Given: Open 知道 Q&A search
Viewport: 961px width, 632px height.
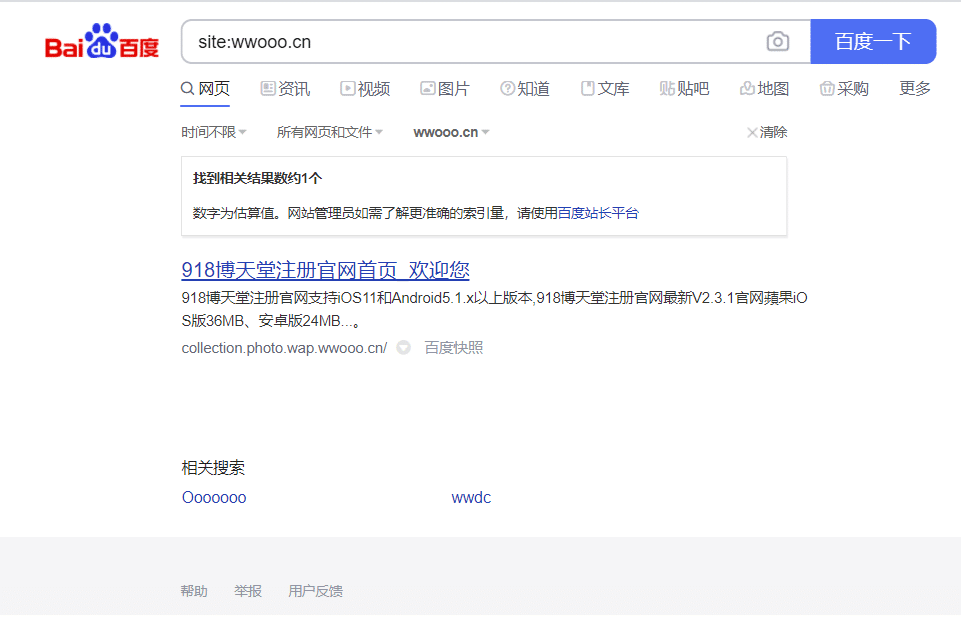Looking at the screenshot, I should (525, 88).
